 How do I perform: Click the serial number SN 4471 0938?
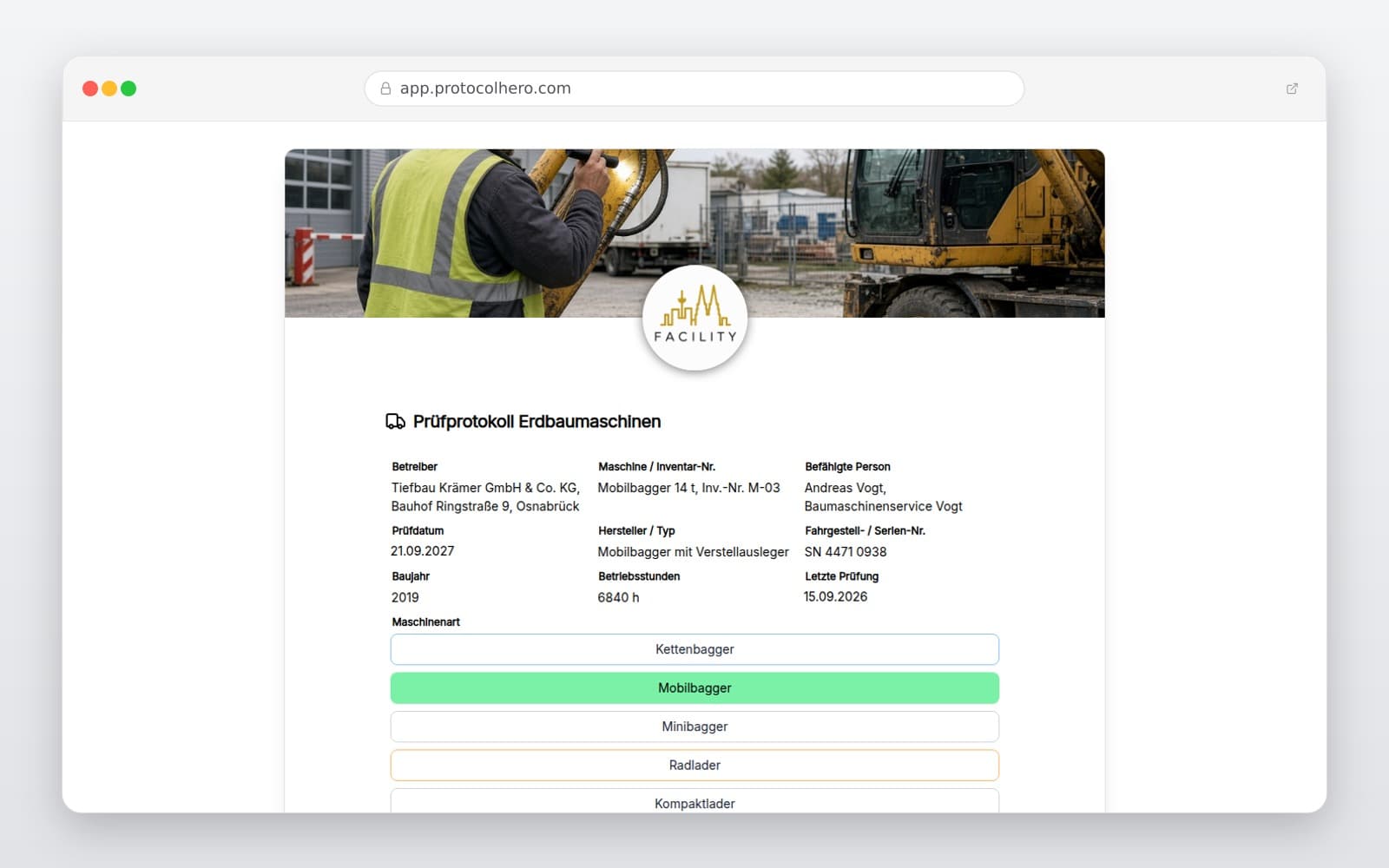click(846, 552)
